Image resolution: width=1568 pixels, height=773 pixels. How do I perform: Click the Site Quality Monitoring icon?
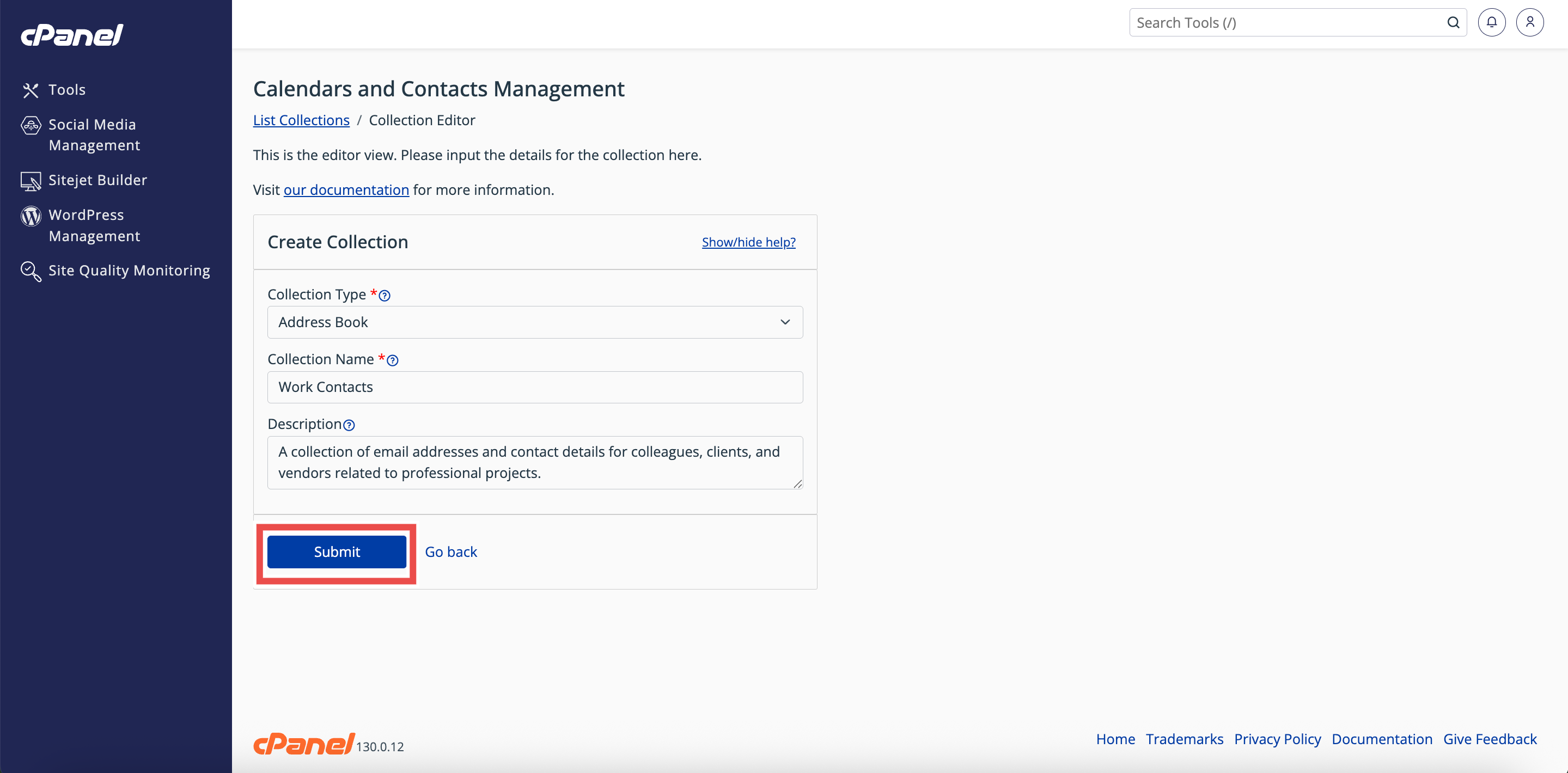click(30, 271)
